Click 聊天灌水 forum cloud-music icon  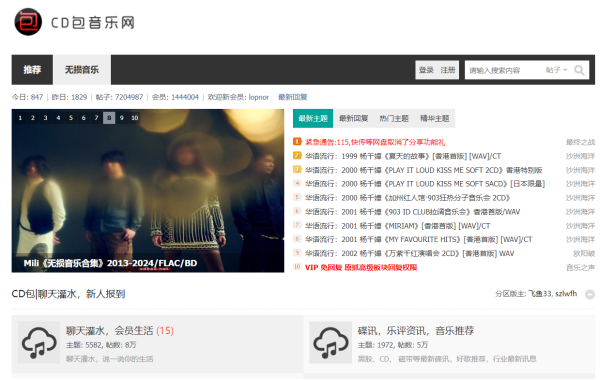(39, 343)
